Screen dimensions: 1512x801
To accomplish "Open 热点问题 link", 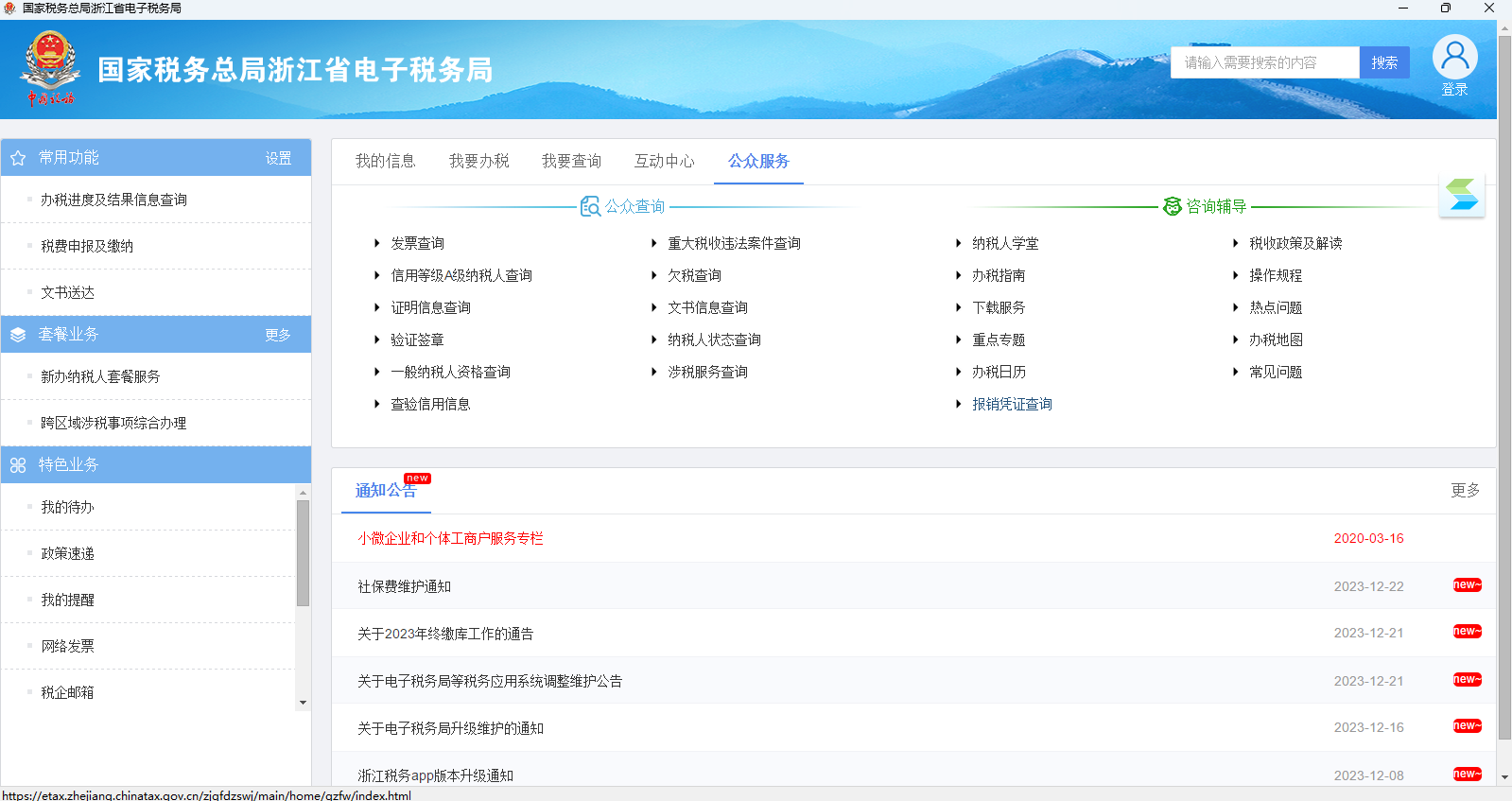I will coord(1276,307).
